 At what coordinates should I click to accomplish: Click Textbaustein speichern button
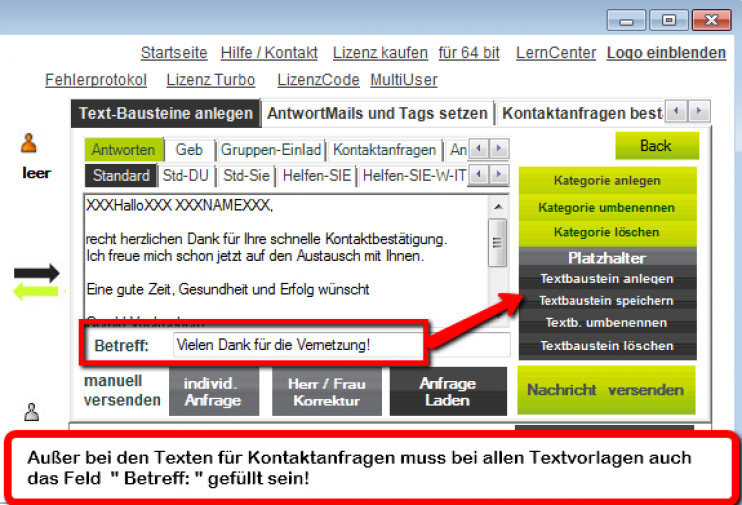[x=608, y=301]
